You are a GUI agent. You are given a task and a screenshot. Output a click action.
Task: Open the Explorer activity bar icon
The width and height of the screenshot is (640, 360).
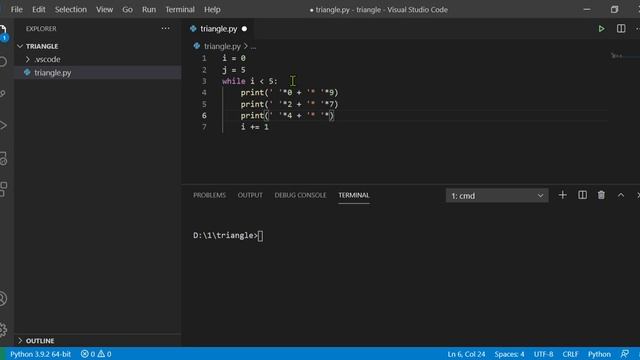[x=3, y=32]
